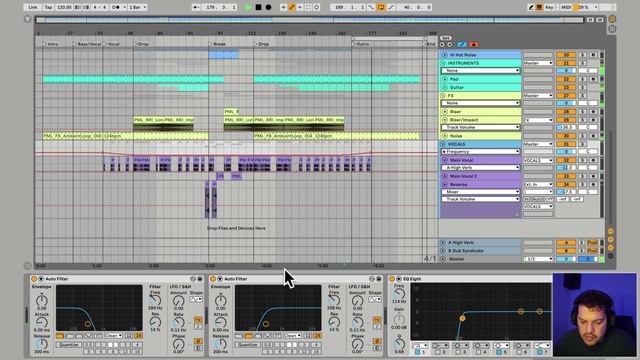Open Reverse track Mixer device chooser
The image size is (640, 360).
(x=480, y=192)
